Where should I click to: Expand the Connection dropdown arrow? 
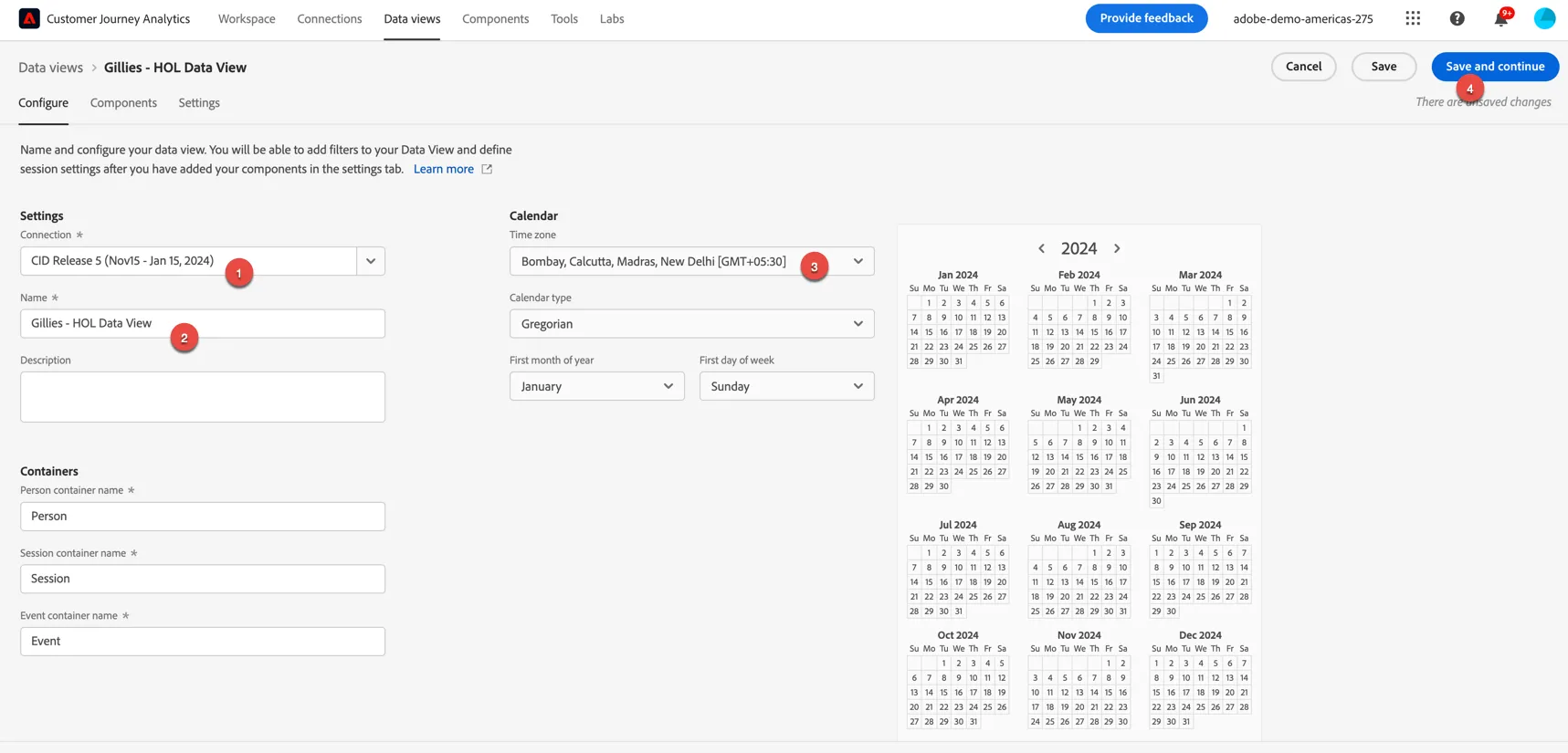pos(371,261)
